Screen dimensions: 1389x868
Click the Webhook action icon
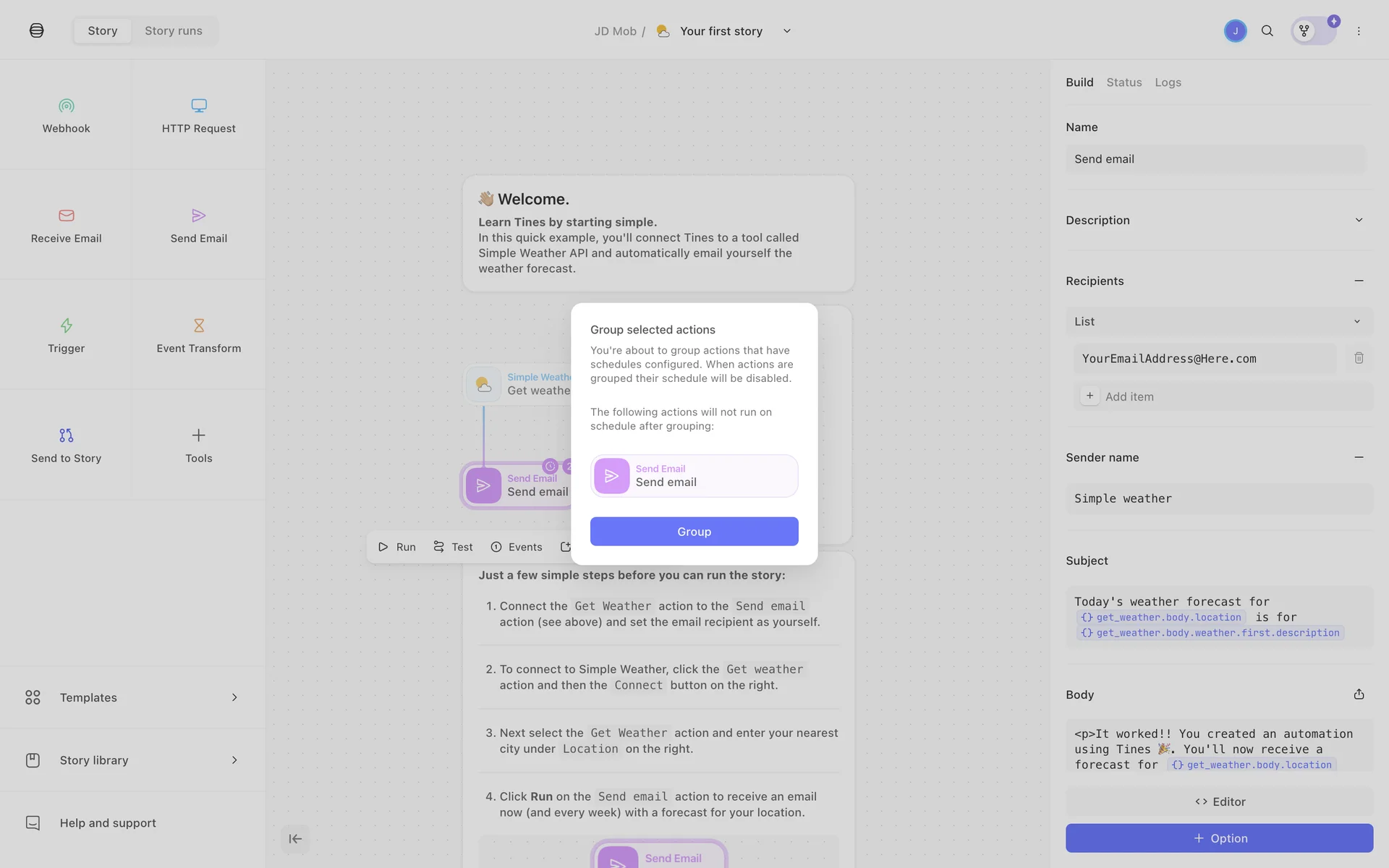coord(66,106)
